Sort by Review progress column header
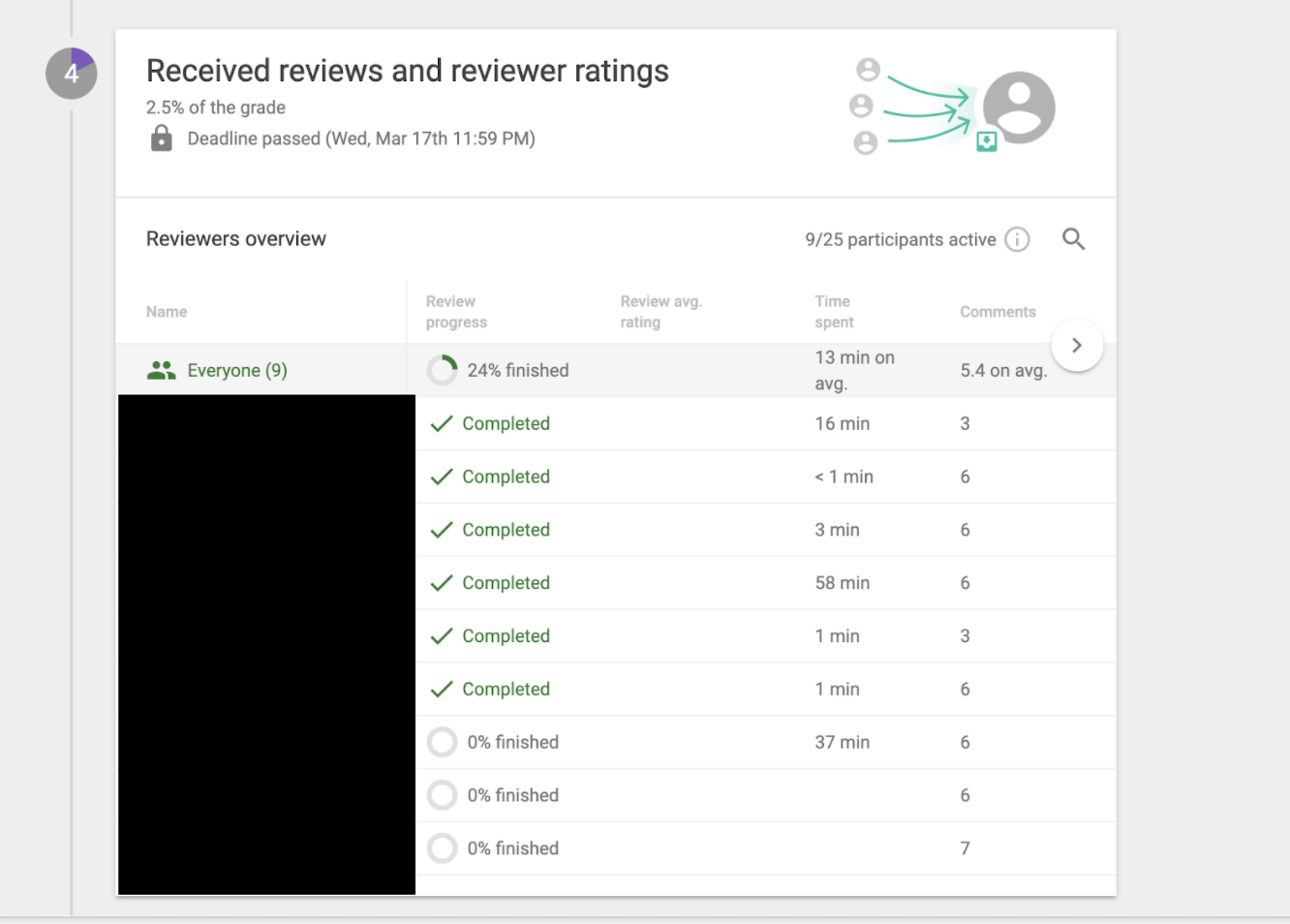This screenshot has width=1290, height=924. (456, 312)
